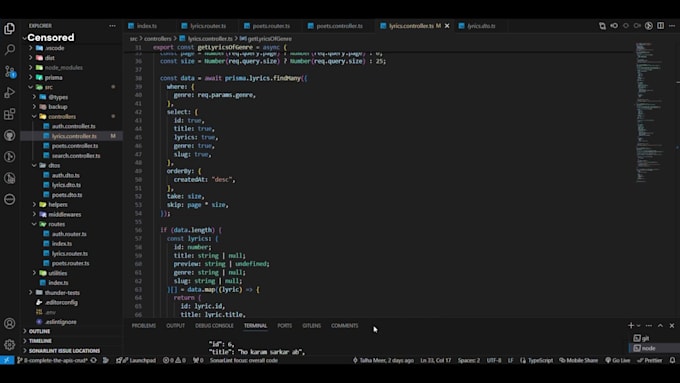680x383 pixels.
Task: Open editor more actions ellipsis
Action: (x=672, y=26)
